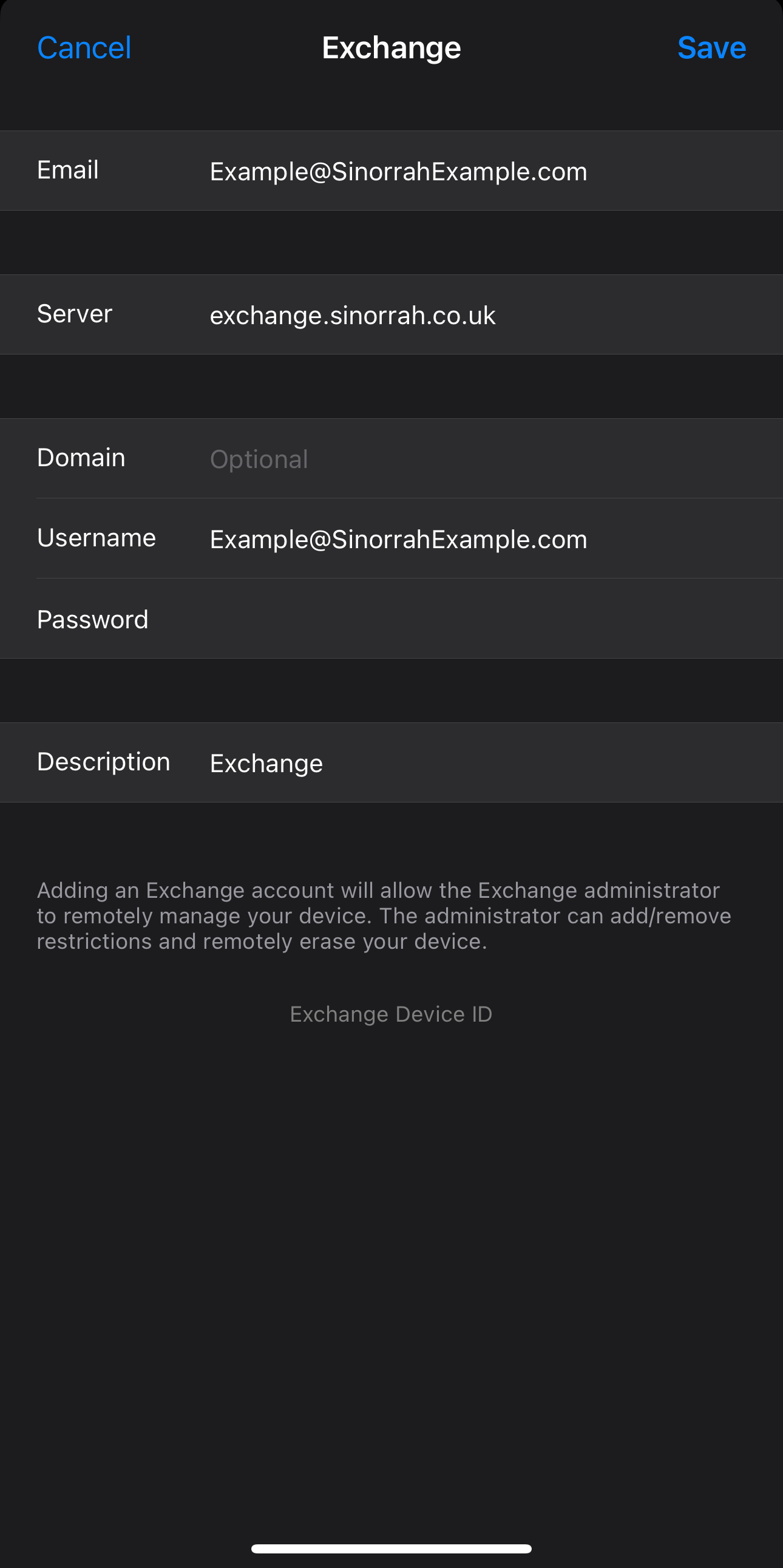Tap the administrator remote management notice
This screenshot has width=783, height=1568.
(383, 915)
